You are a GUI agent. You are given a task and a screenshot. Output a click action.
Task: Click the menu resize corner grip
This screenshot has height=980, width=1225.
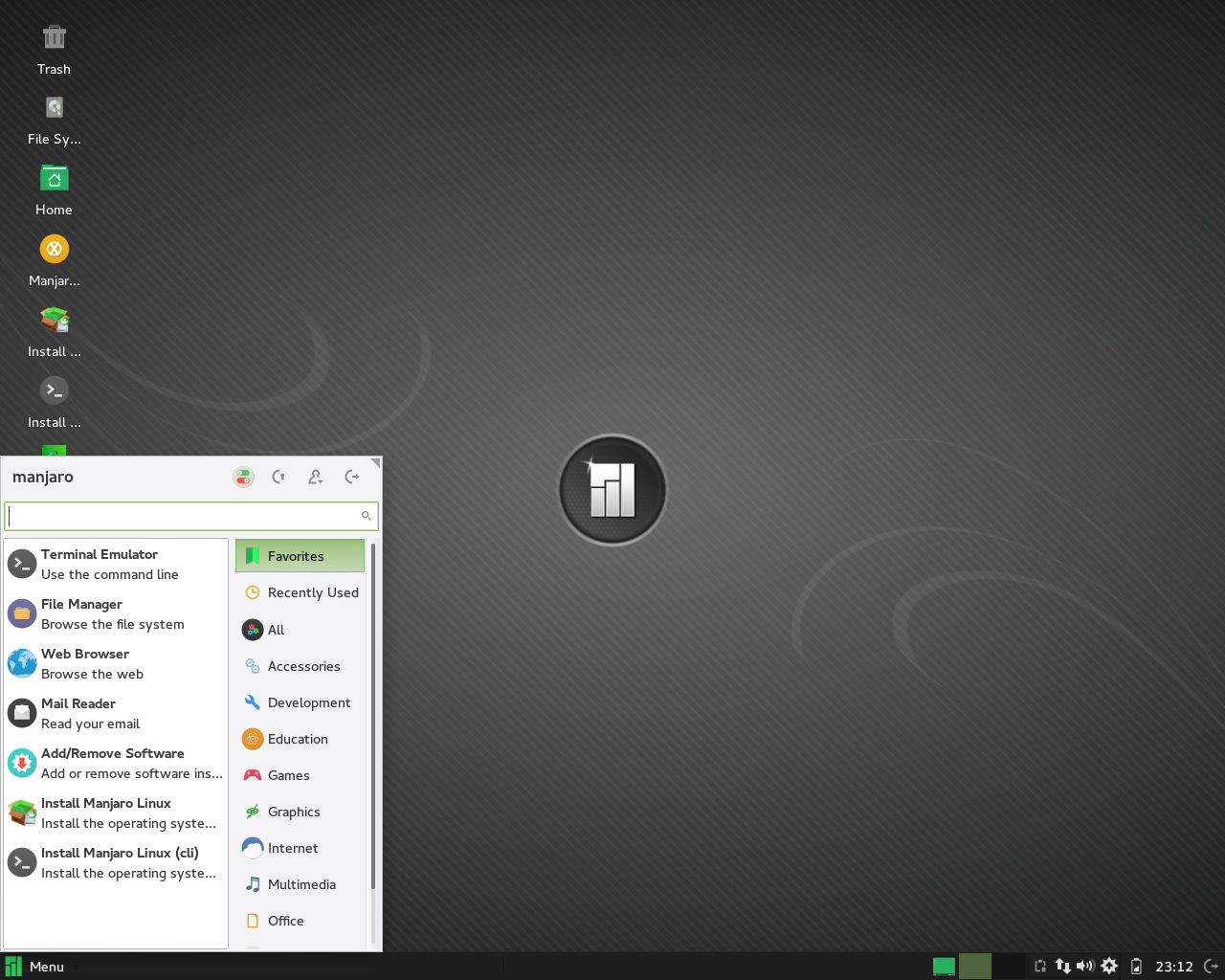(376, 463)
